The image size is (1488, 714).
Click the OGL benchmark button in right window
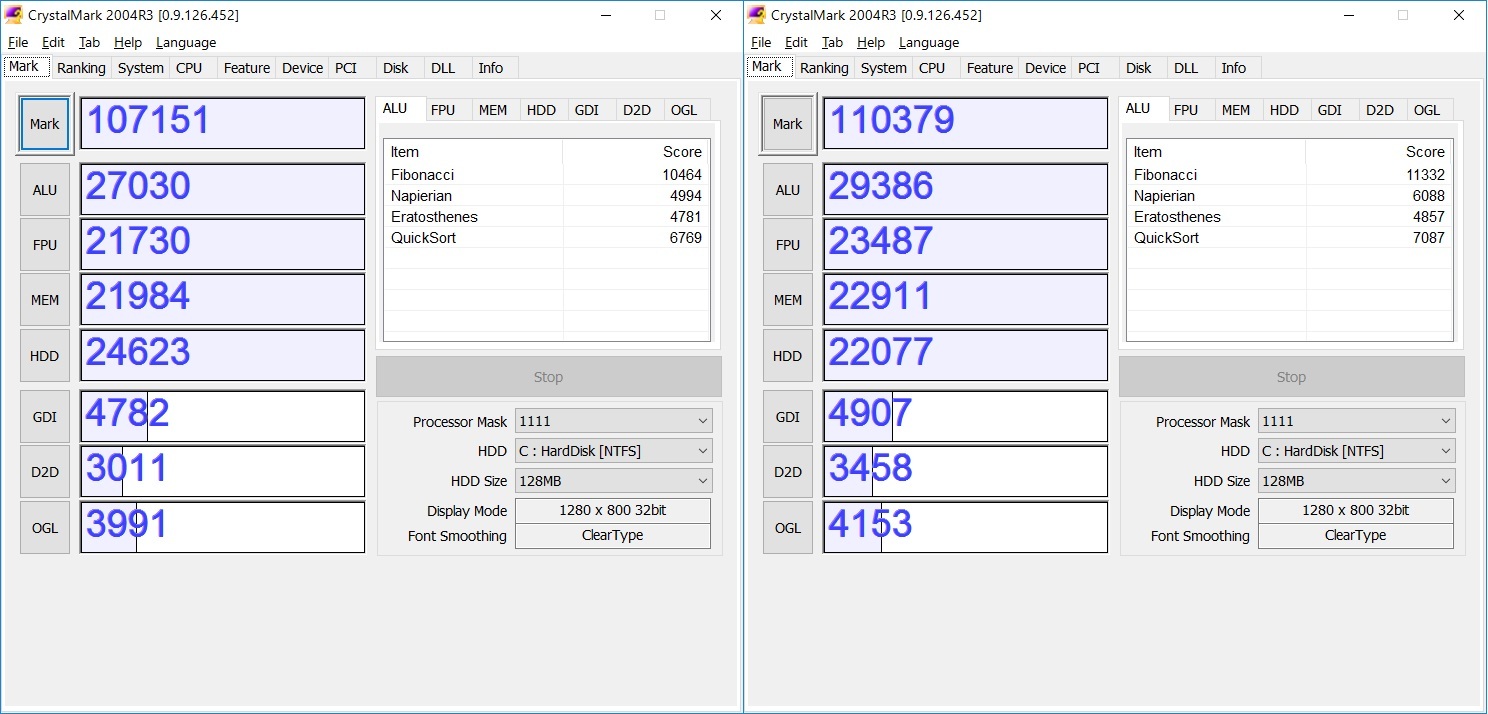point(788,527)
